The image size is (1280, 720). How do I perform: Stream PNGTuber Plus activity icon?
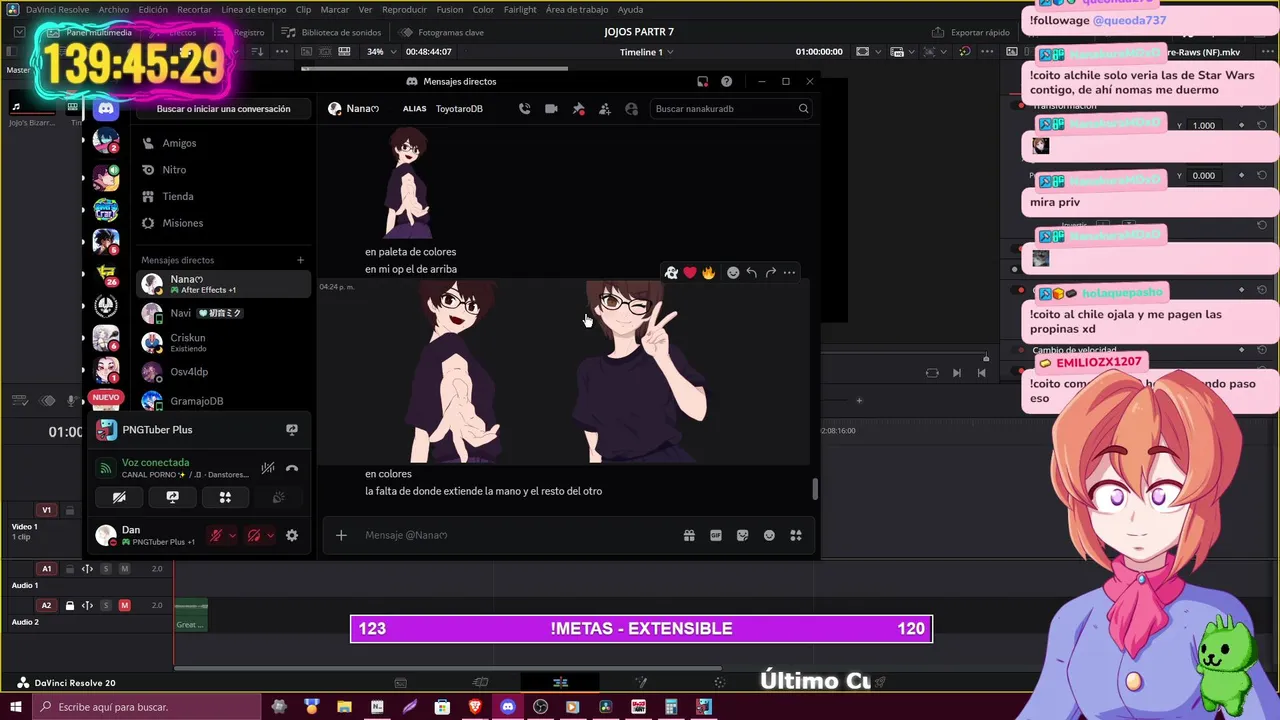click(x=292, y=429)
